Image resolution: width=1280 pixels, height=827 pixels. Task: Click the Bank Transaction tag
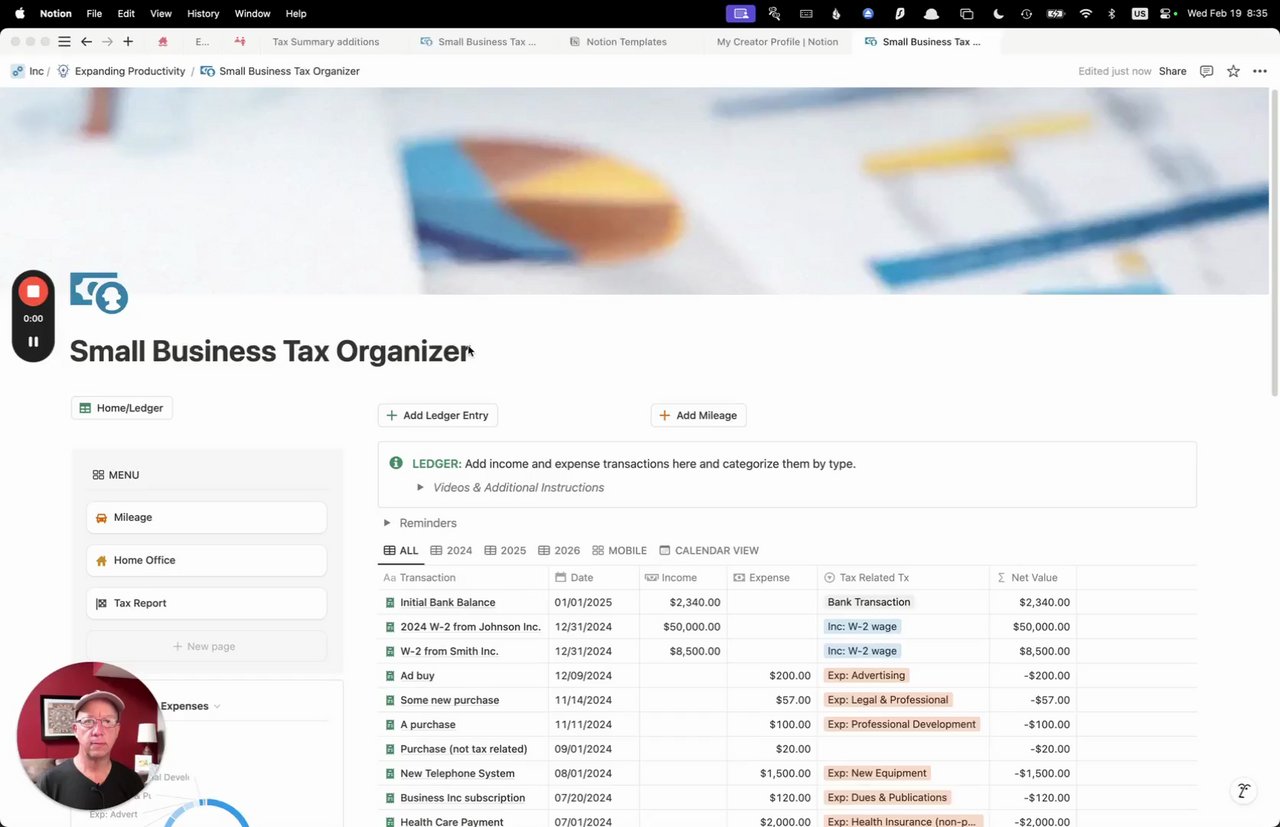(869, 603)
